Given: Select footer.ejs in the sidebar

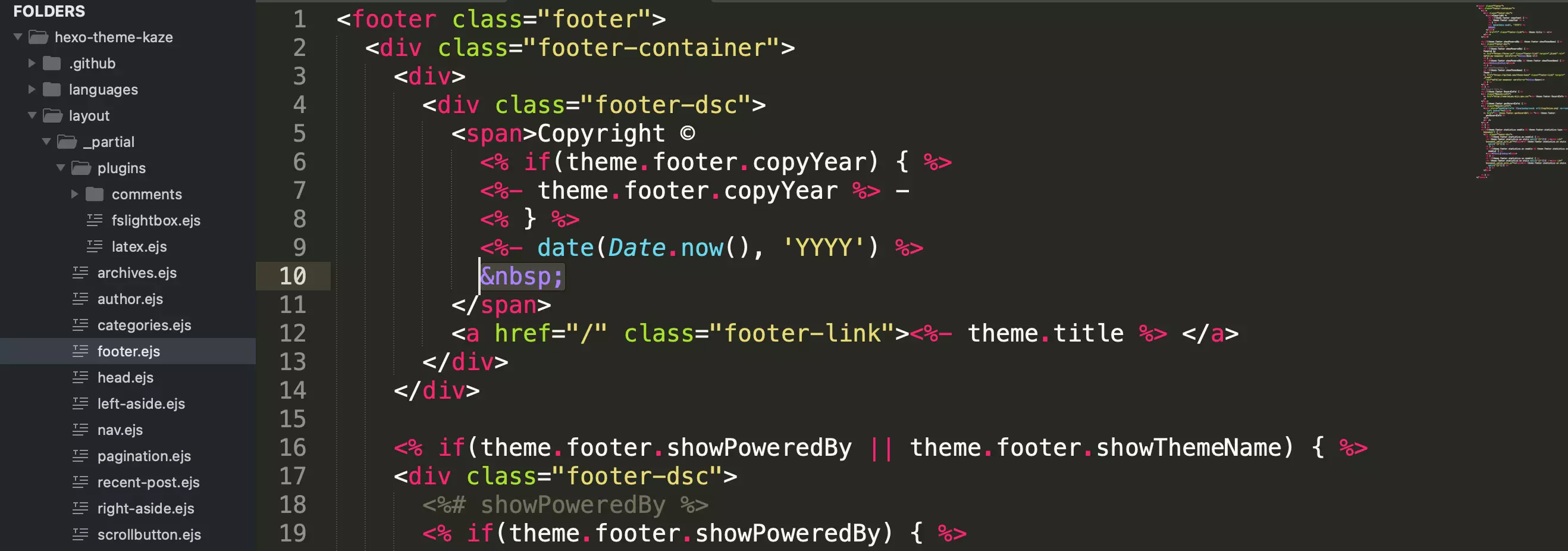Looking at the screenshot, I should click(128, 351).
